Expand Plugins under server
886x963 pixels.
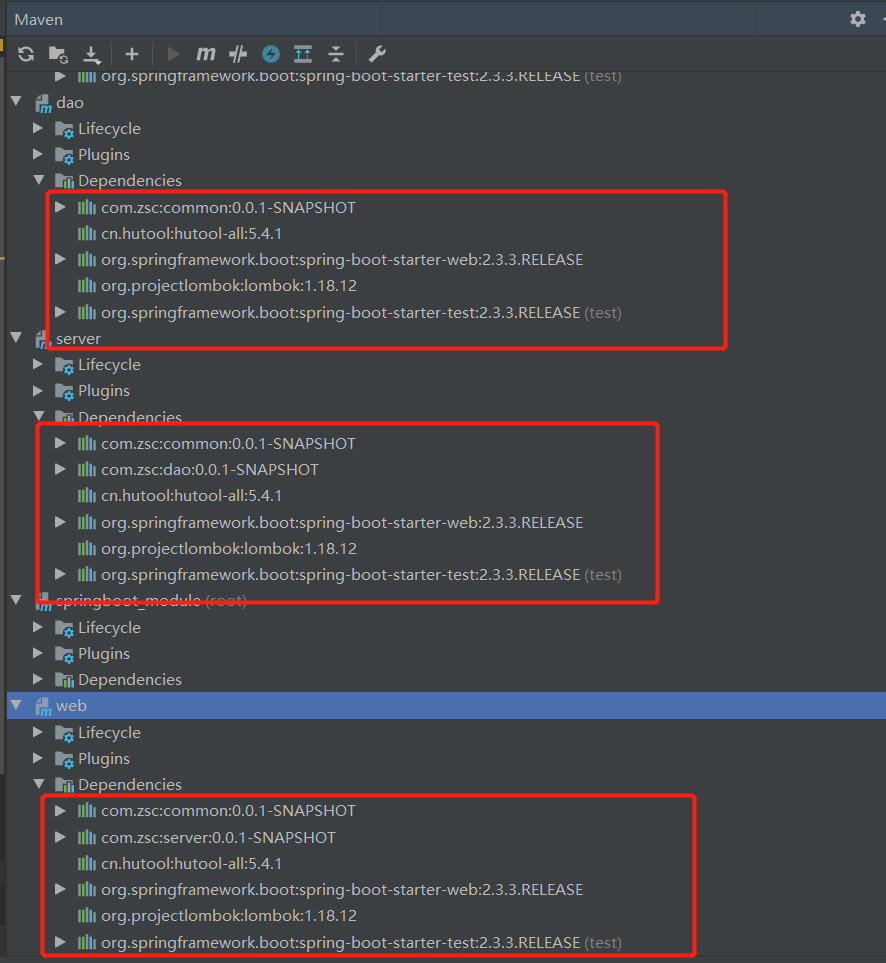click(38, 391)
